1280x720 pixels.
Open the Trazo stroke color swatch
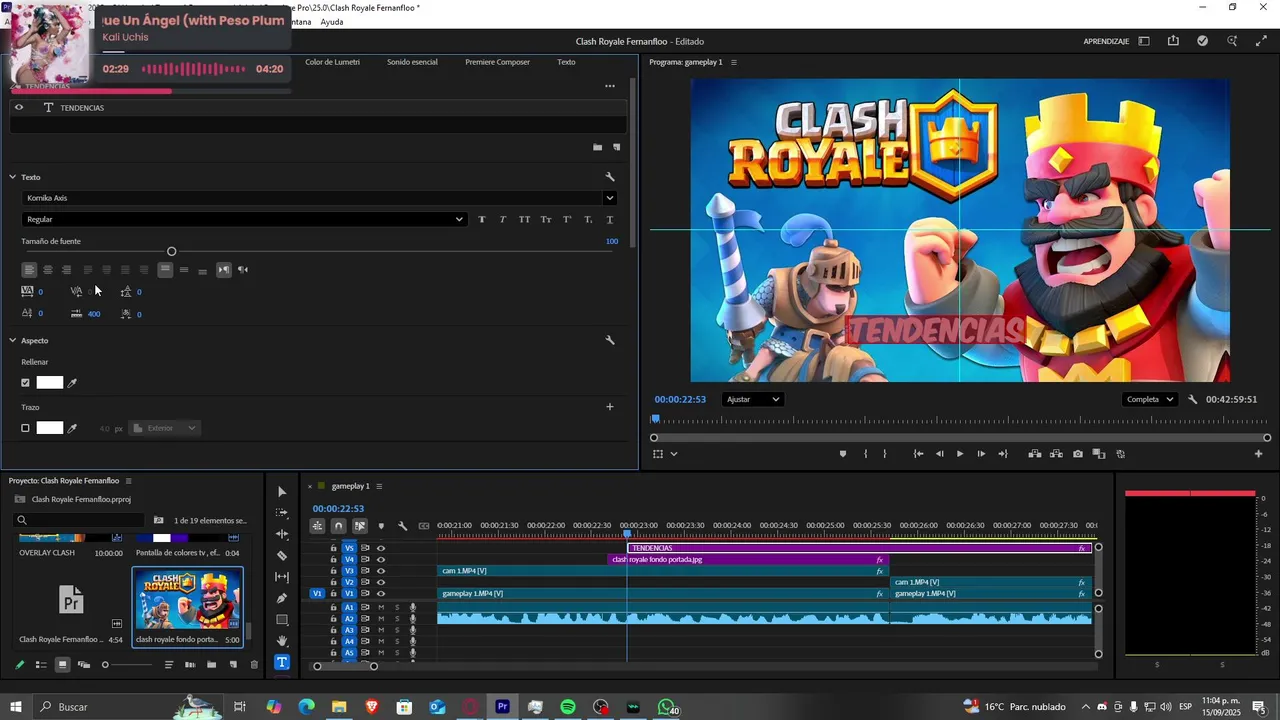click(x=50, y=428)
